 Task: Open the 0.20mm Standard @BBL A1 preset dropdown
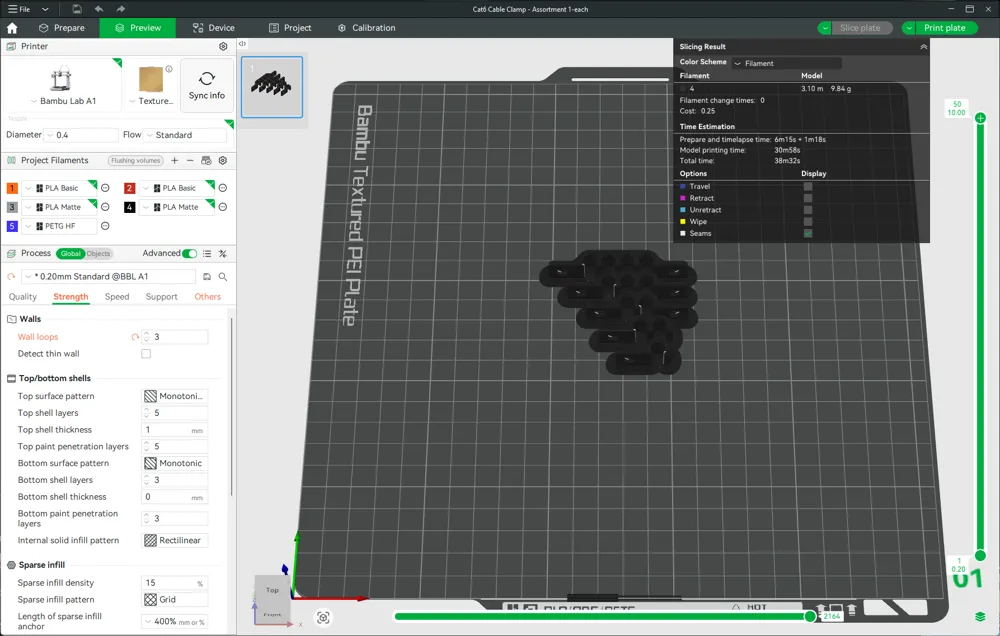point(108,277)
